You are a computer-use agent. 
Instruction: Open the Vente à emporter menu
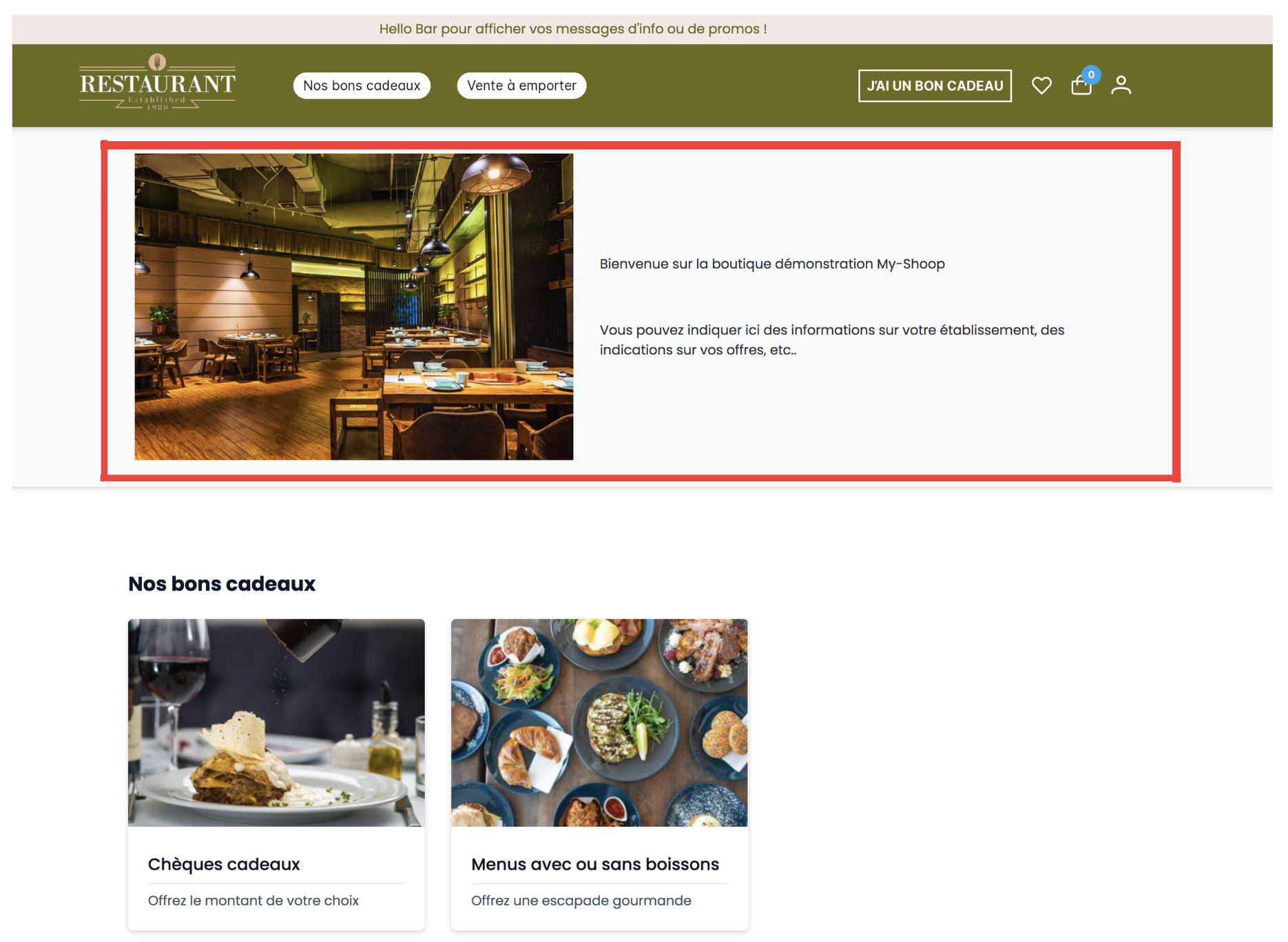[x=521, y=85]
